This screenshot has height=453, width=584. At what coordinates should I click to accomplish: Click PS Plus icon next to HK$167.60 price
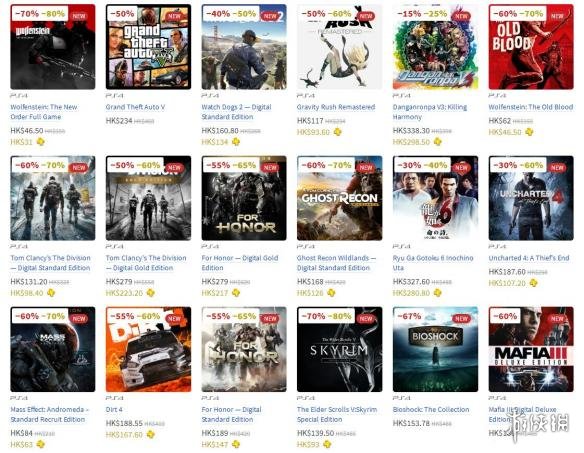150,434
